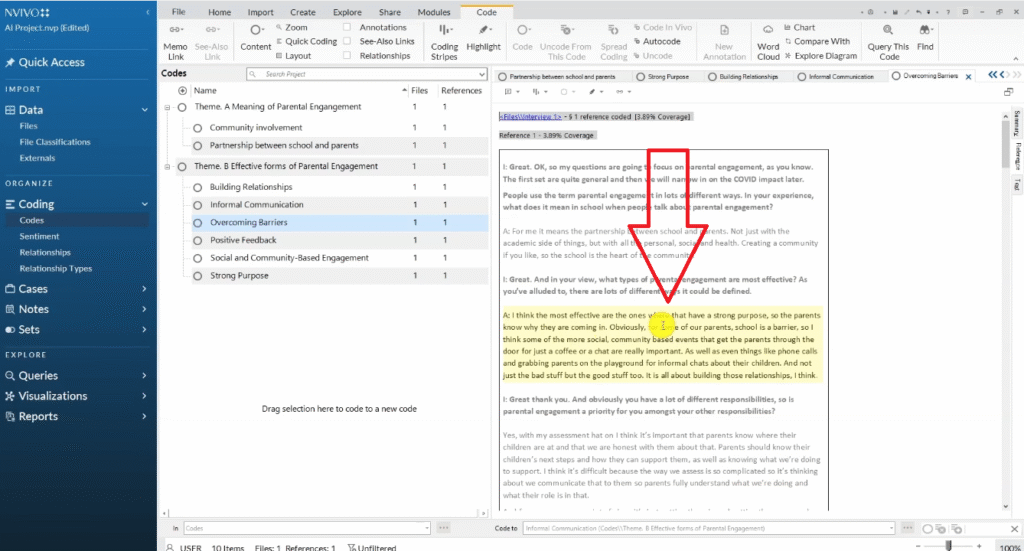The image size is (1024, 551).
Task: Open the Explore Diagram tool
Action: coord(824,56)
